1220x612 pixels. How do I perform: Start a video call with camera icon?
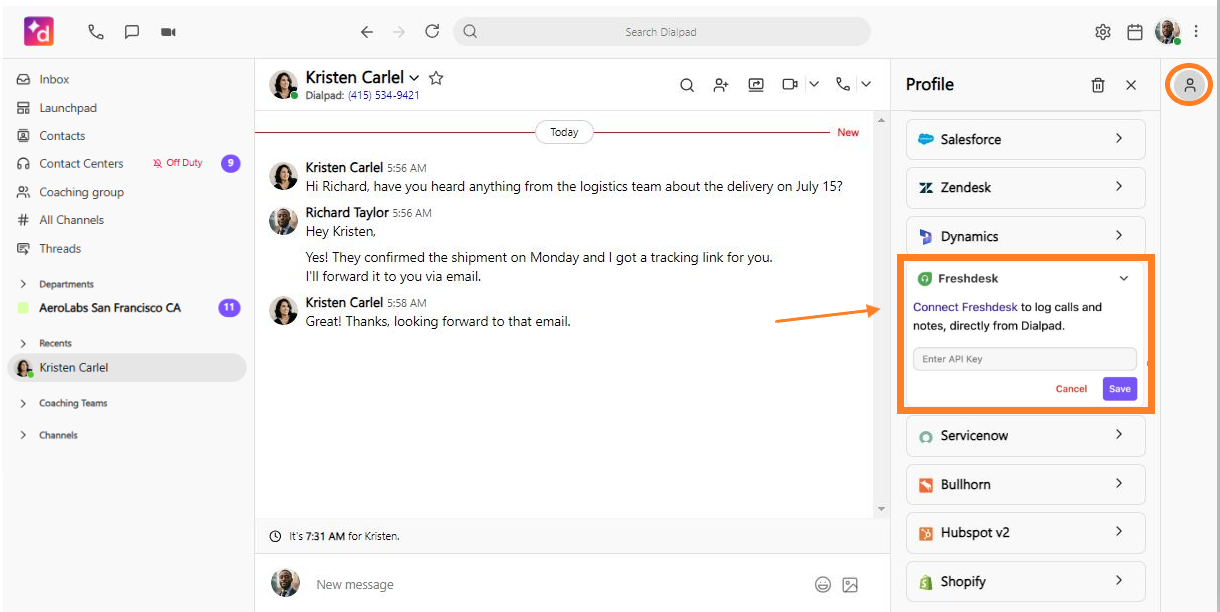click(x=790, y=85)
